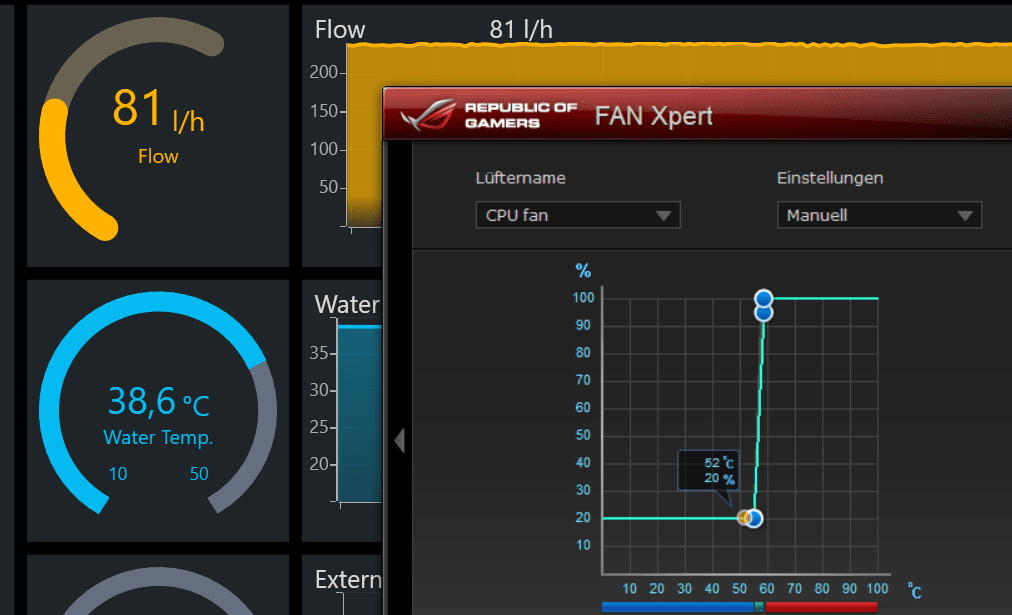Click the Lüftername label
Screen dimensions: 1012x615
tap(520, 178)
